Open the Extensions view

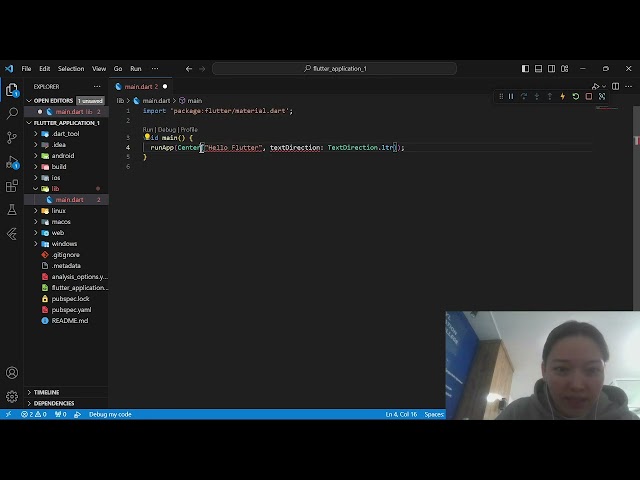(12, 186)
